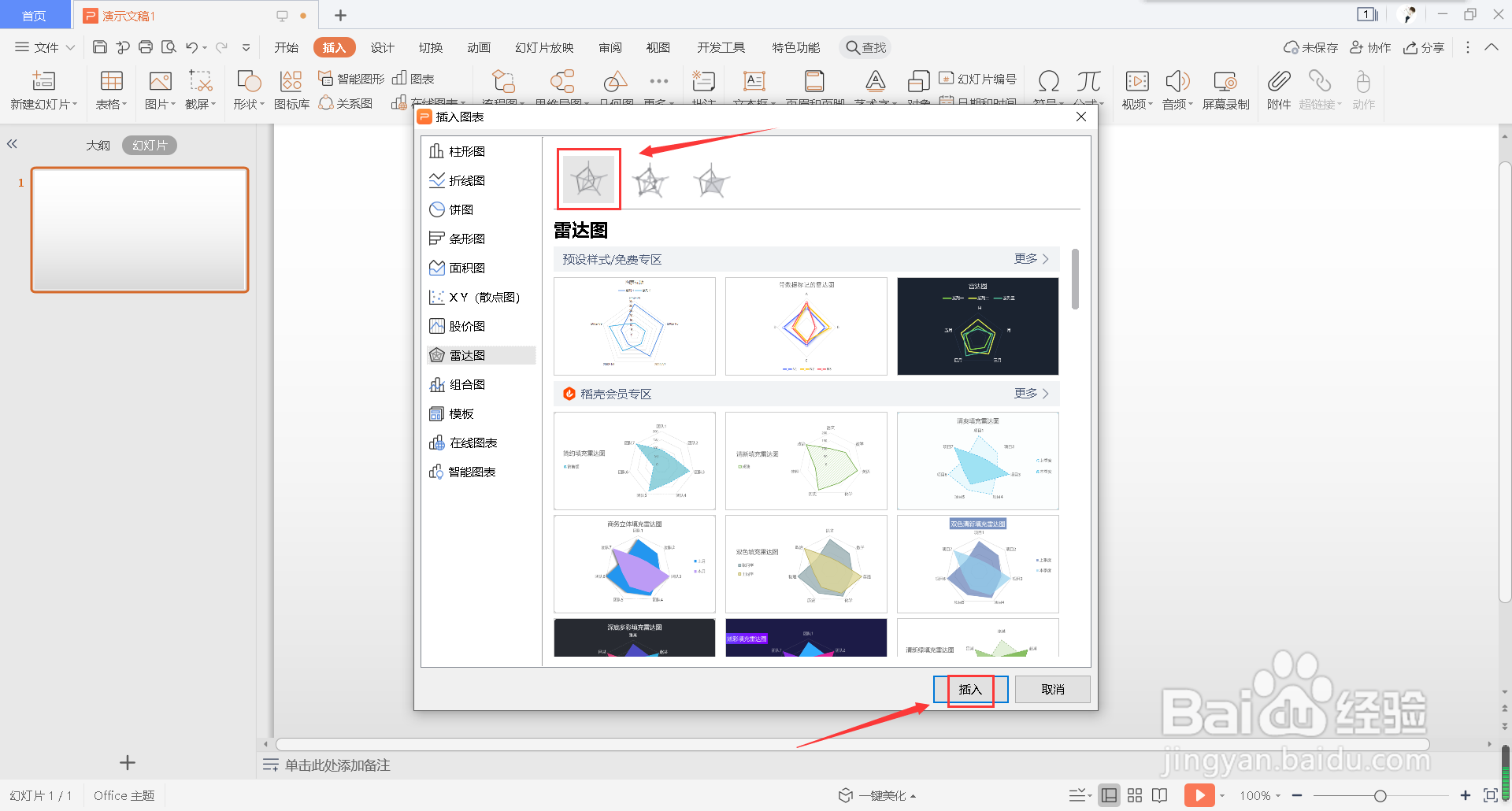Click 取消 button in chart dialog
This screenshot has height=811, width=1512.
point(1053,689)
